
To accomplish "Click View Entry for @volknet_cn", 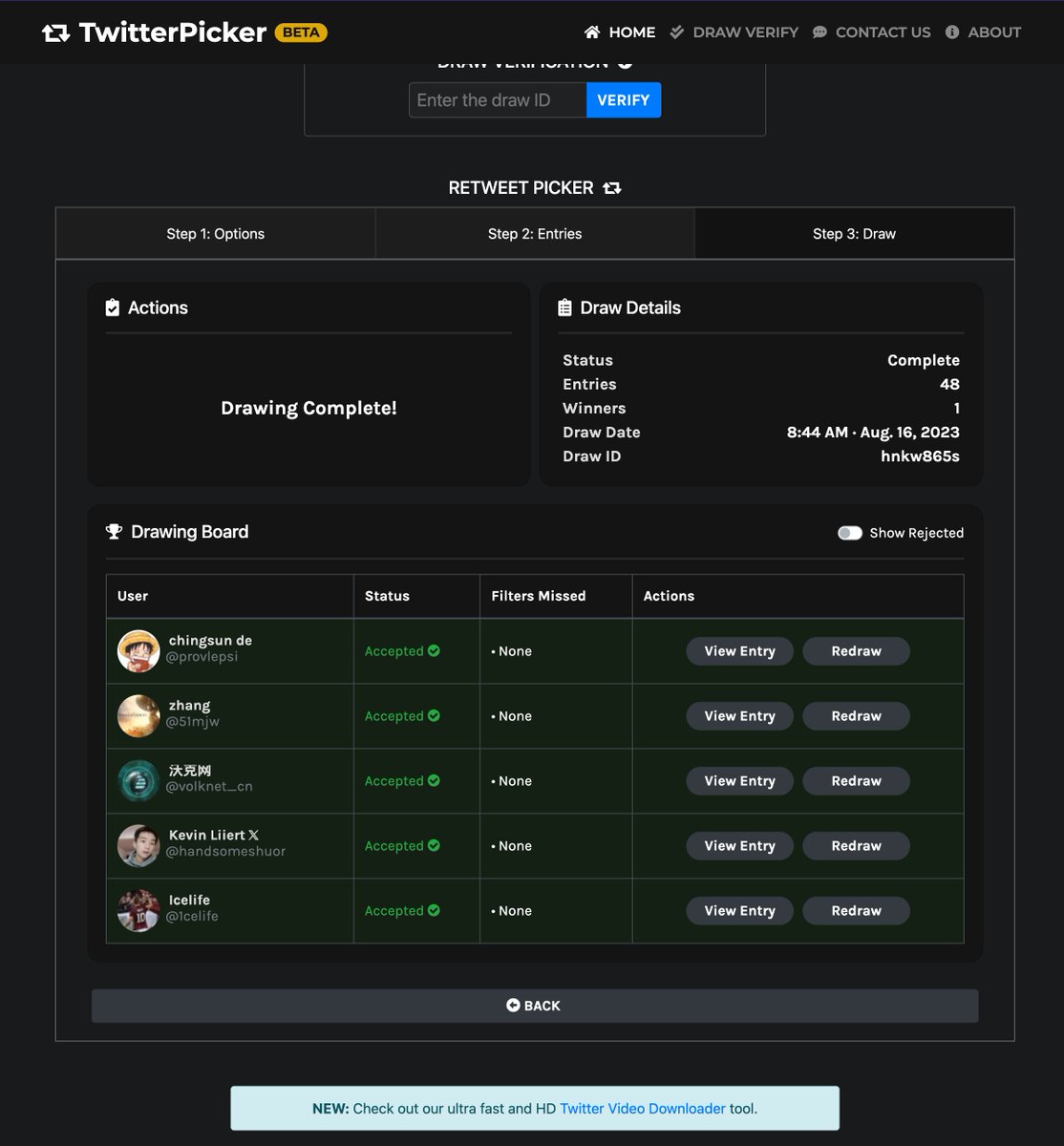I will coord(740,781).
